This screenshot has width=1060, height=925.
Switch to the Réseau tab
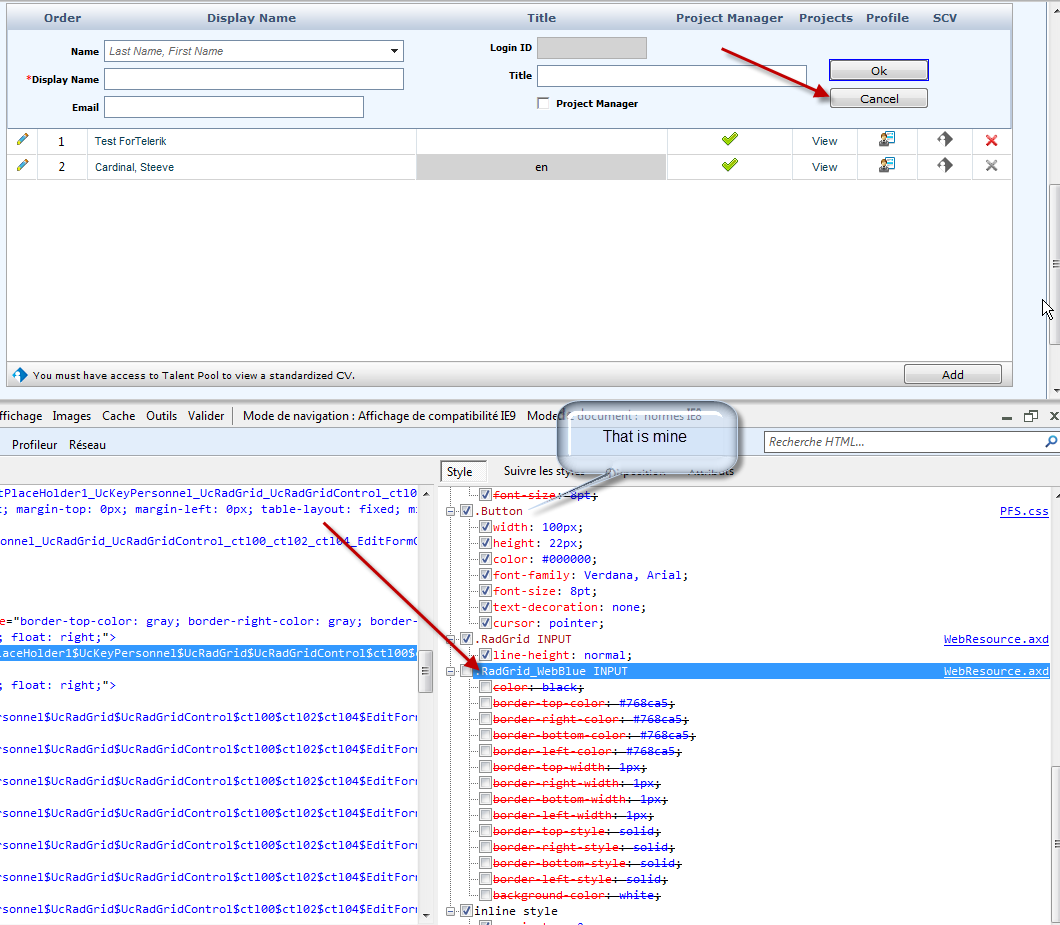pyautogui.click(x=87, y=445)
